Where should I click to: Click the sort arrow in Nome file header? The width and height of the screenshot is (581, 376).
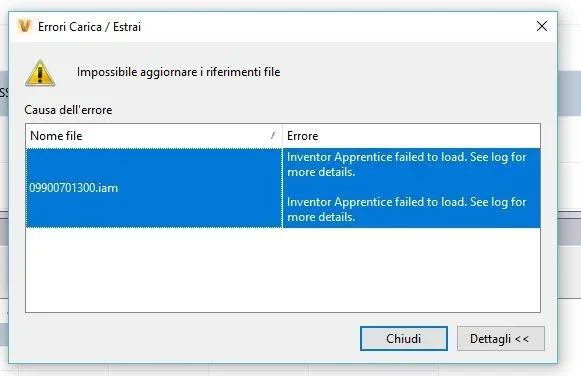(x=273, y=135)
